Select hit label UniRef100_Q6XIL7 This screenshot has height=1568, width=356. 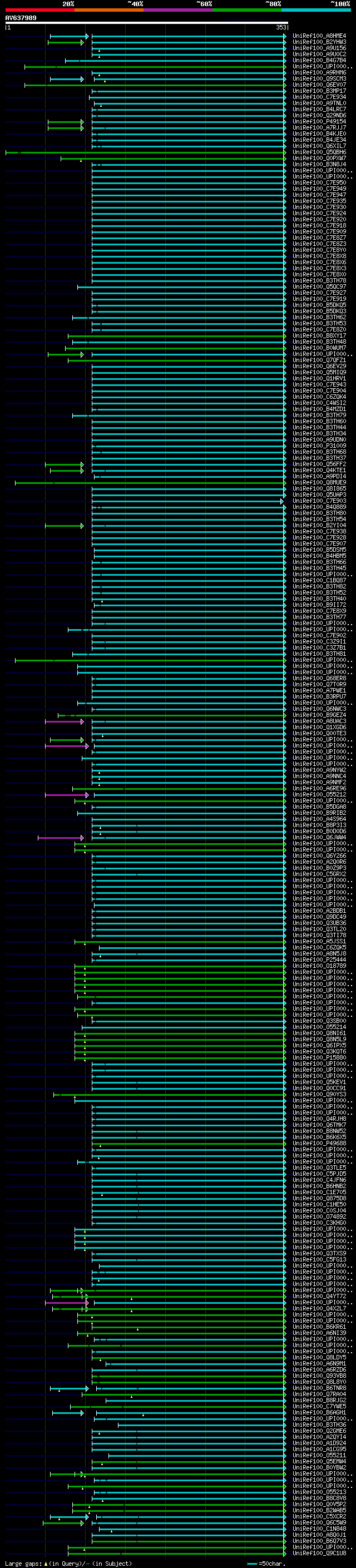319,146
